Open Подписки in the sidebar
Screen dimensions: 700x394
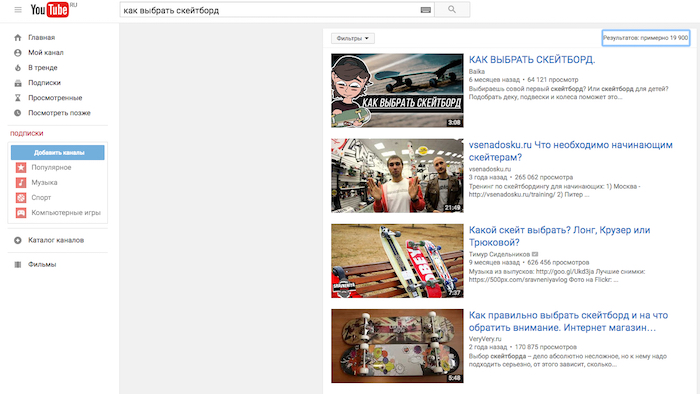click(44, 83)
